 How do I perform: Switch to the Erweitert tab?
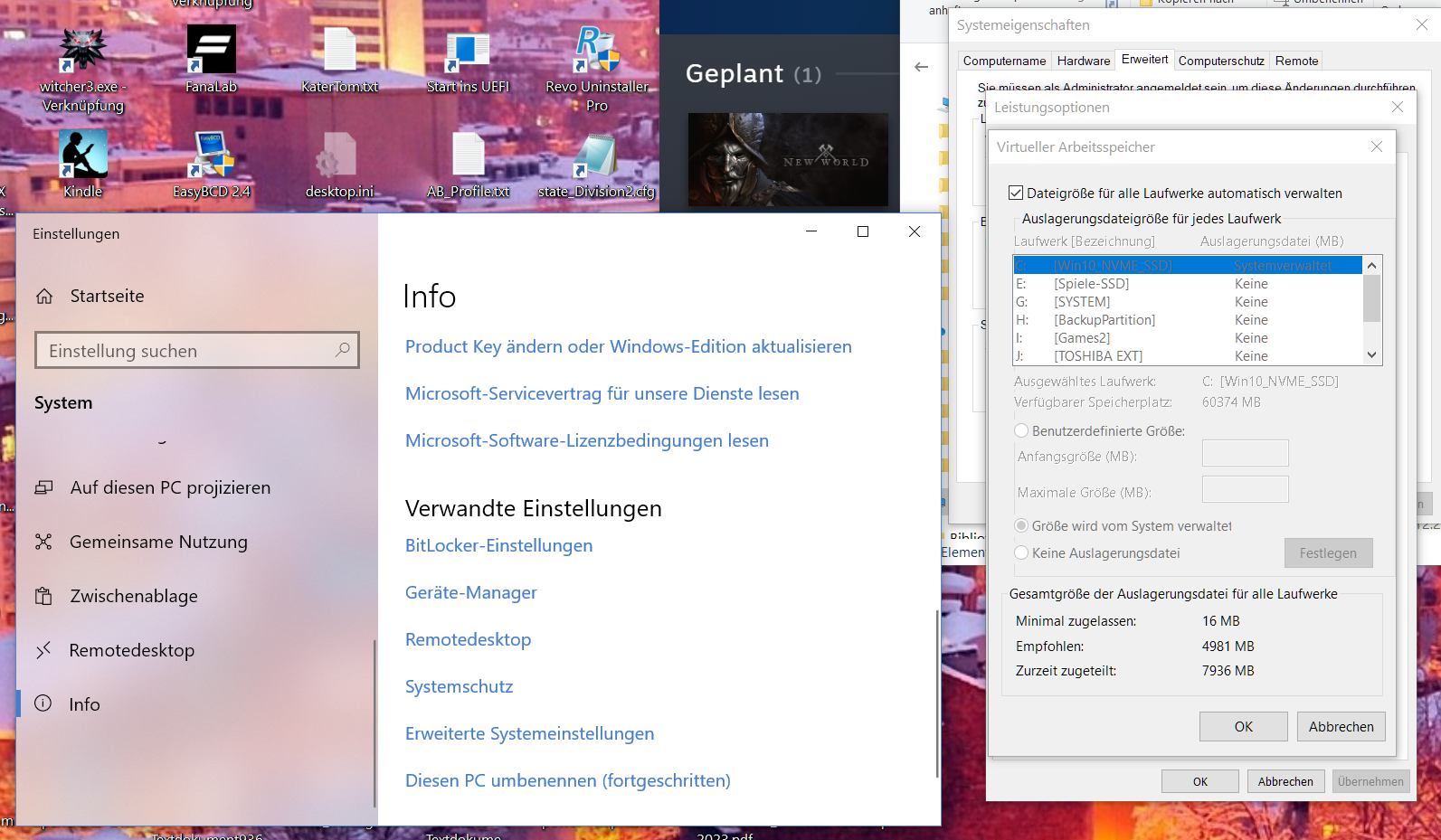click(x=1144, y=59)
